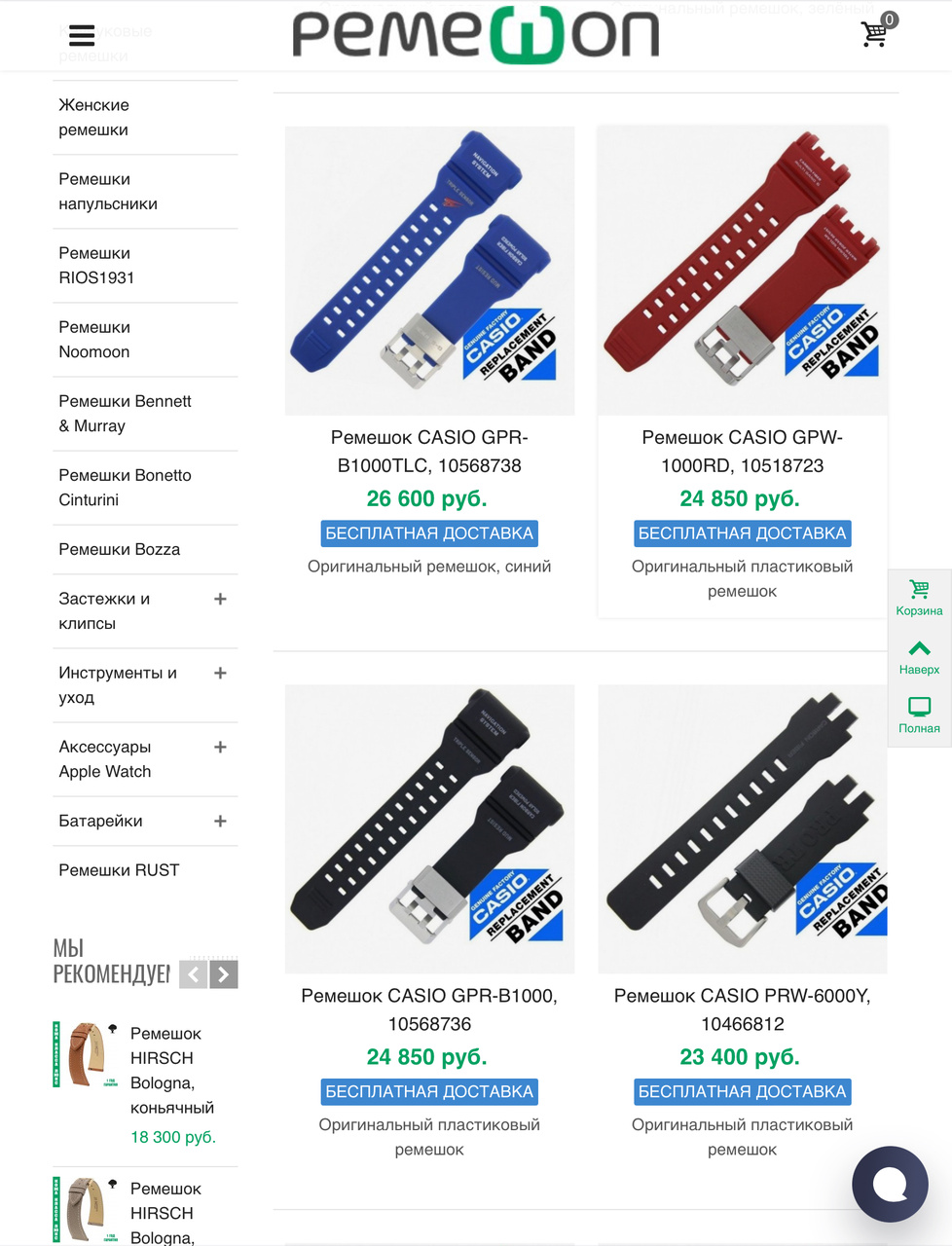Click the red CASIO GPW-1000RD strap image
Screen dimensions: 952x1246
click(743, 270)
